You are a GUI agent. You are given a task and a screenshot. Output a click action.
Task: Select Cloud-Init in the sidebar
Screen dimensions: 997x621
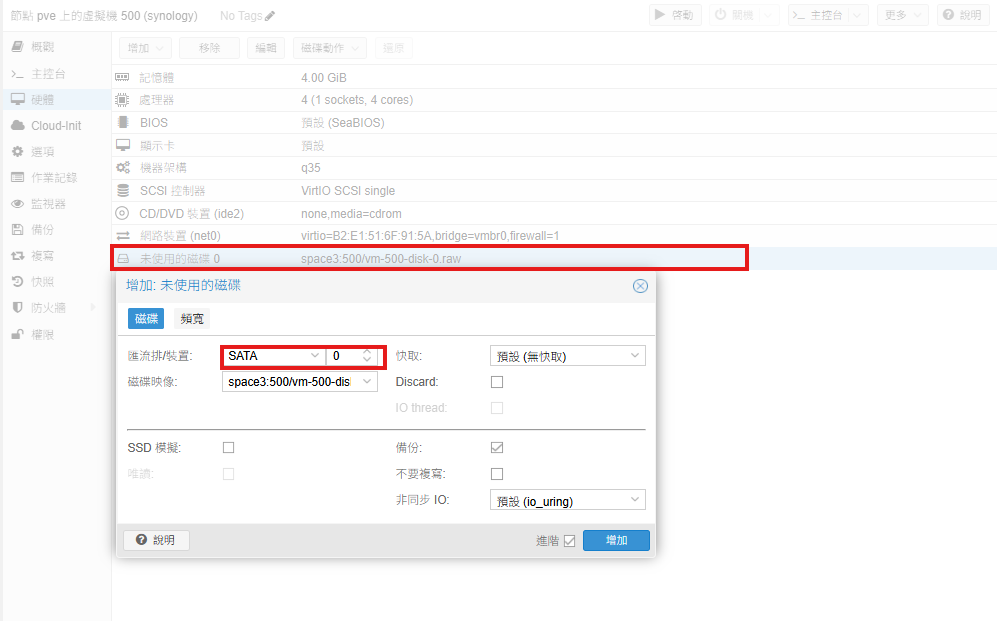(x=55, y=126)
